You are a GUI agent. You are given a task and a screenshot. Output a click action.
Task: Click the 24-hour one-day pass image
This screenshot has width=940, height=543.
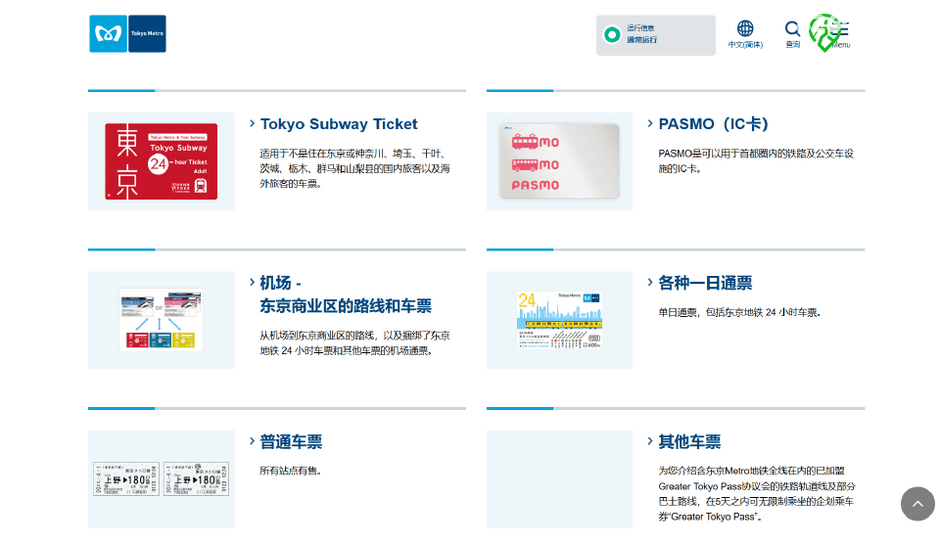point(559,320)
